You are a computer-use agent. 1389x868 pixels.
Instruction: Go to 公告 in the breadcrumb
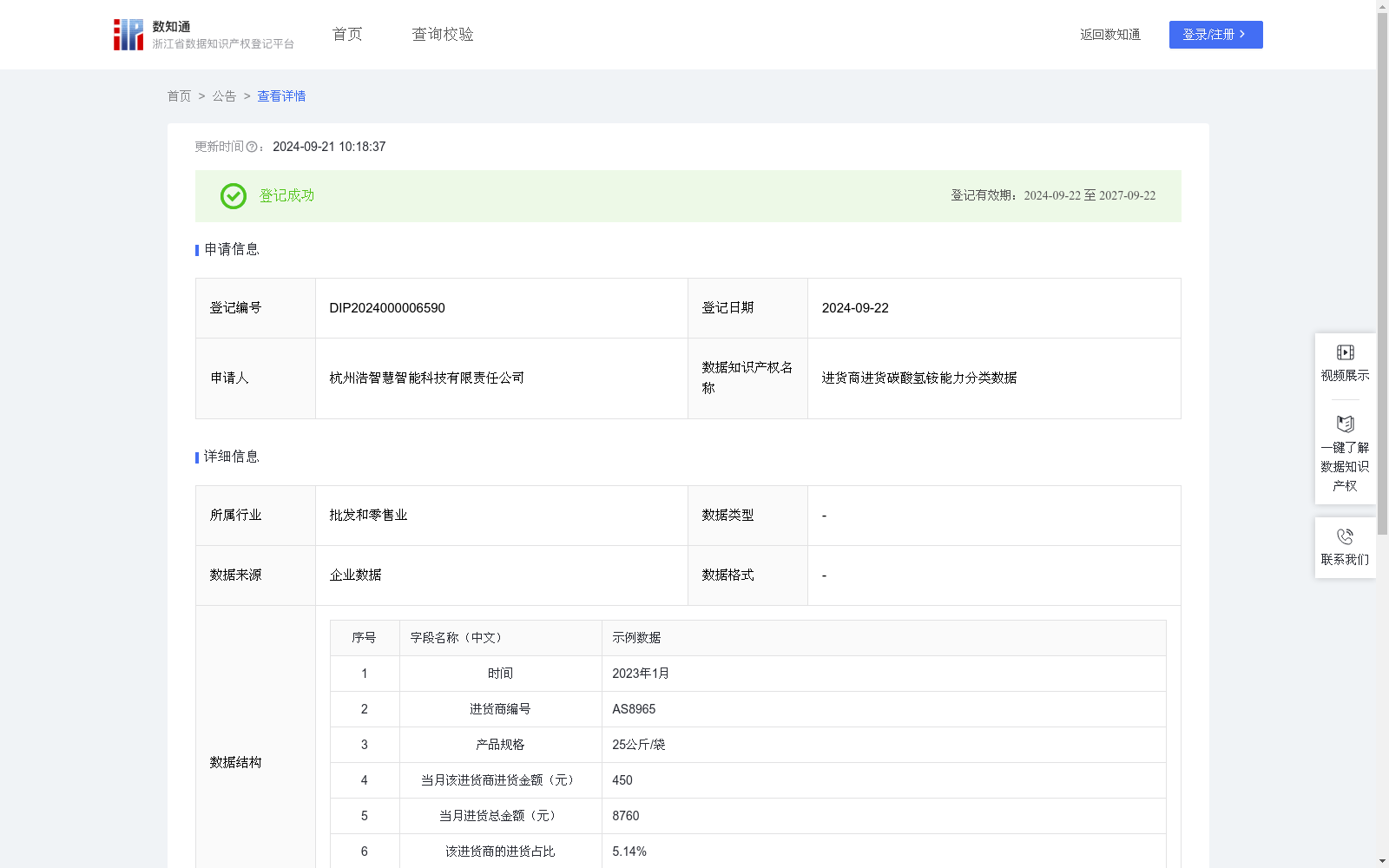(224, 96)
